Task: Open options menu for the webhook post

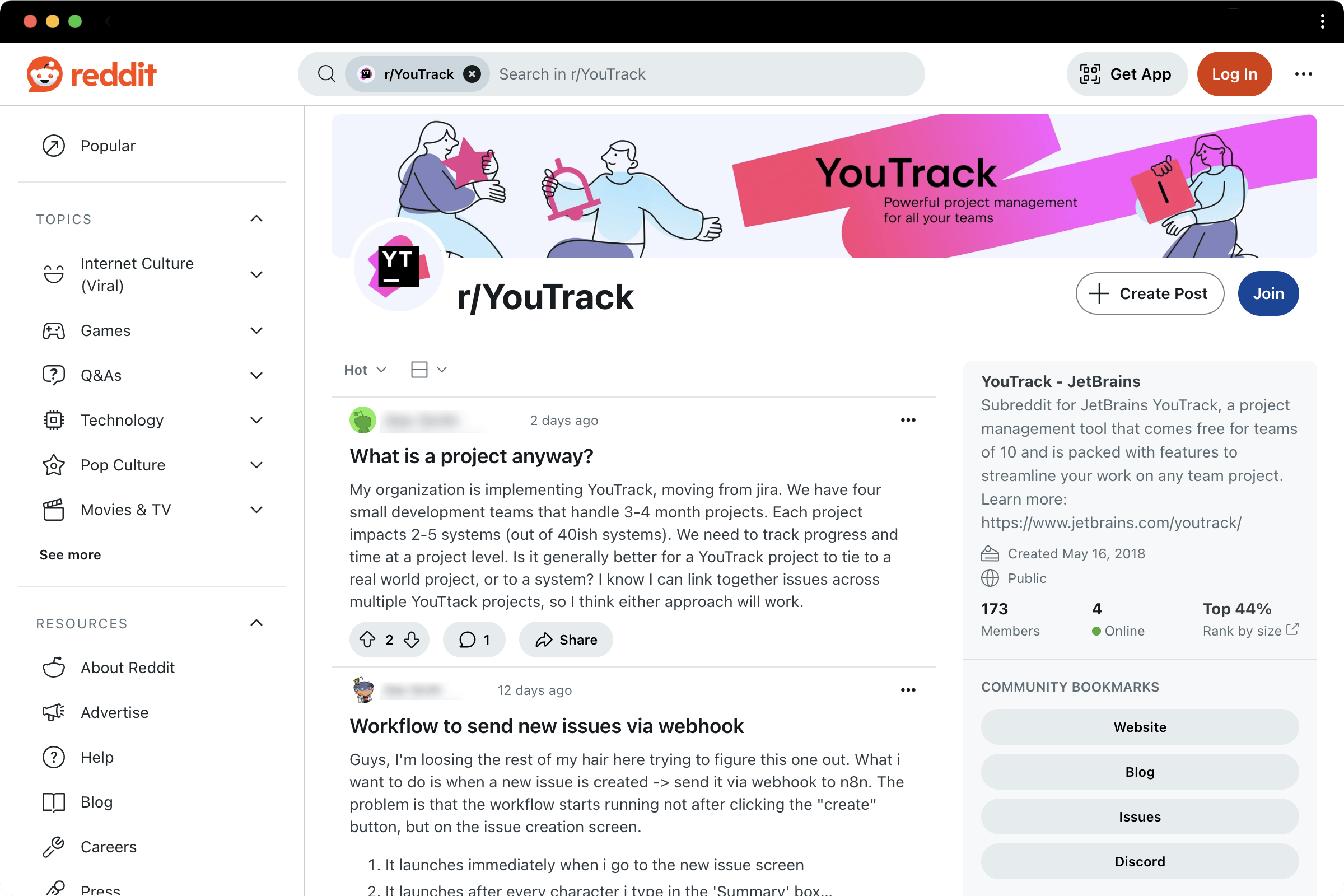Action: 908,690
